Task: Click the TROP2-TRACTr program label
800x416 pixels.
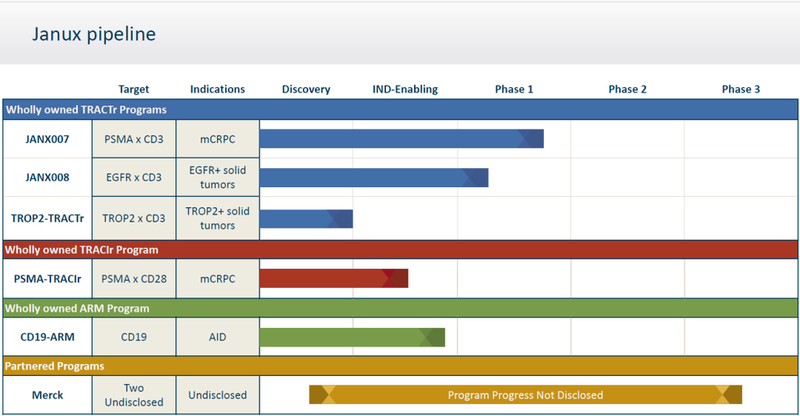Action: [x=47, y=218]
